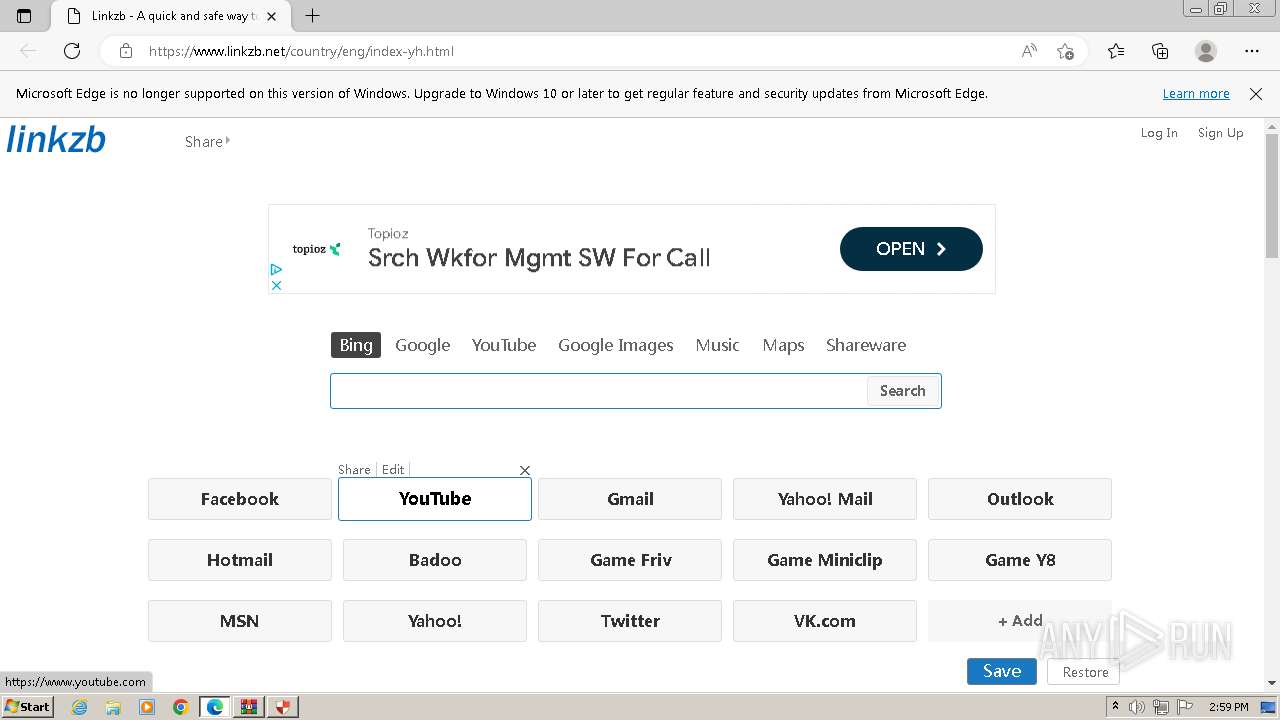This screenshot has height=720, width=1280.
Task: Click the browser profile avatar
Action: click(x=1206, y=51)
